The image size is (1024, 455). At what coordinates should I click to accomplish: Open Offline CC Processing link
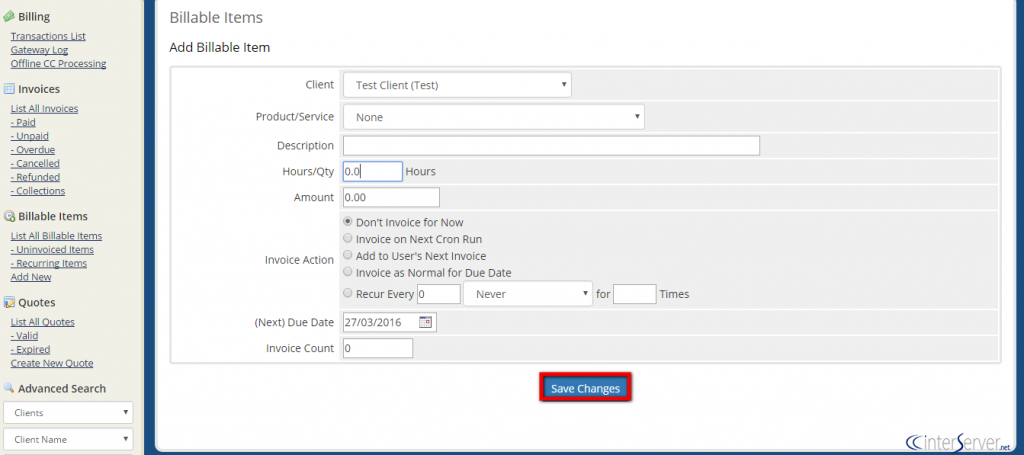58,63
